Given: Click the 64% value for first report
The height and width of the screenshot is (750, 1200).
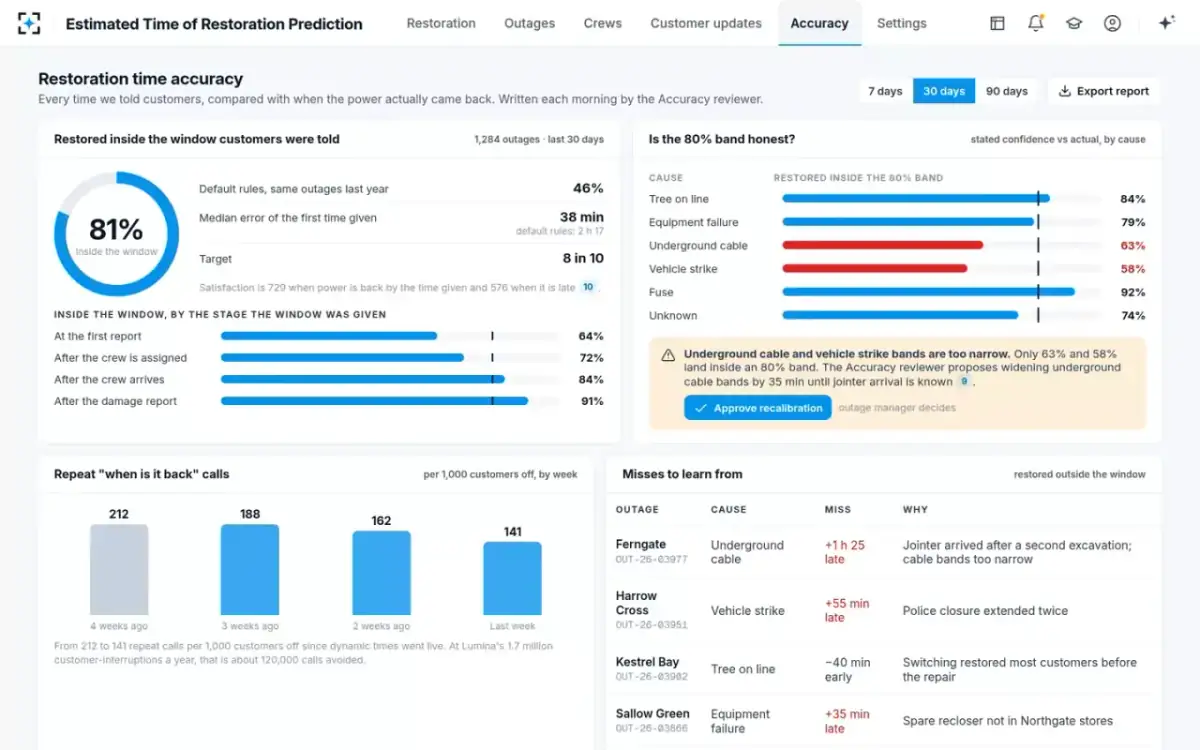Looking at the screenshot, I should (x=591, y=336).
